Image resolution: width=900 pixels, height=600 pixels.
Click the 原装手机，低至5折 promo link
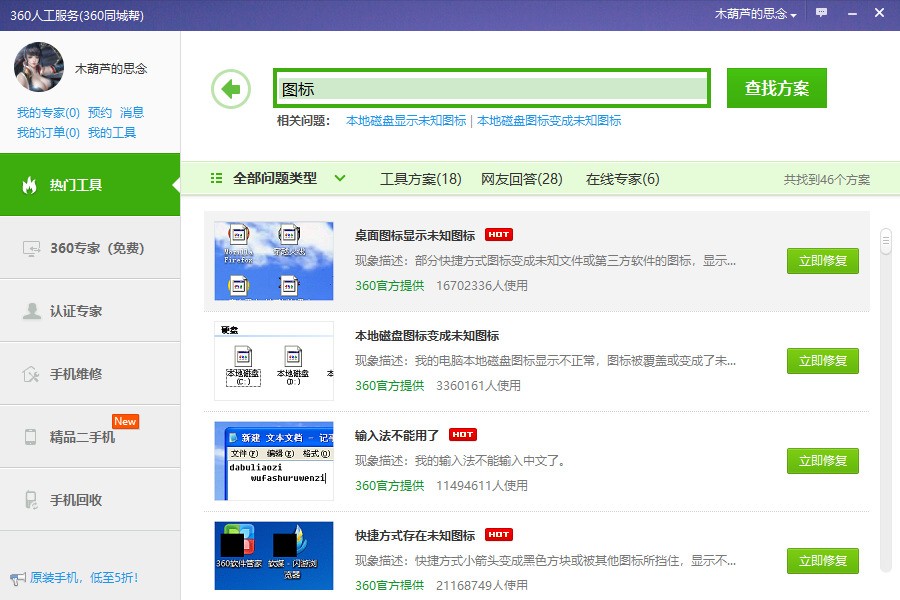[x=83, y=578]
